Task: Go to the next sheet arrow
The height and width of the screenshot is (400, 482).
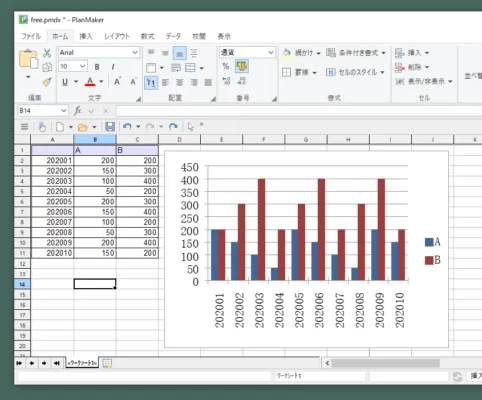Action: (x=44, y=363)
